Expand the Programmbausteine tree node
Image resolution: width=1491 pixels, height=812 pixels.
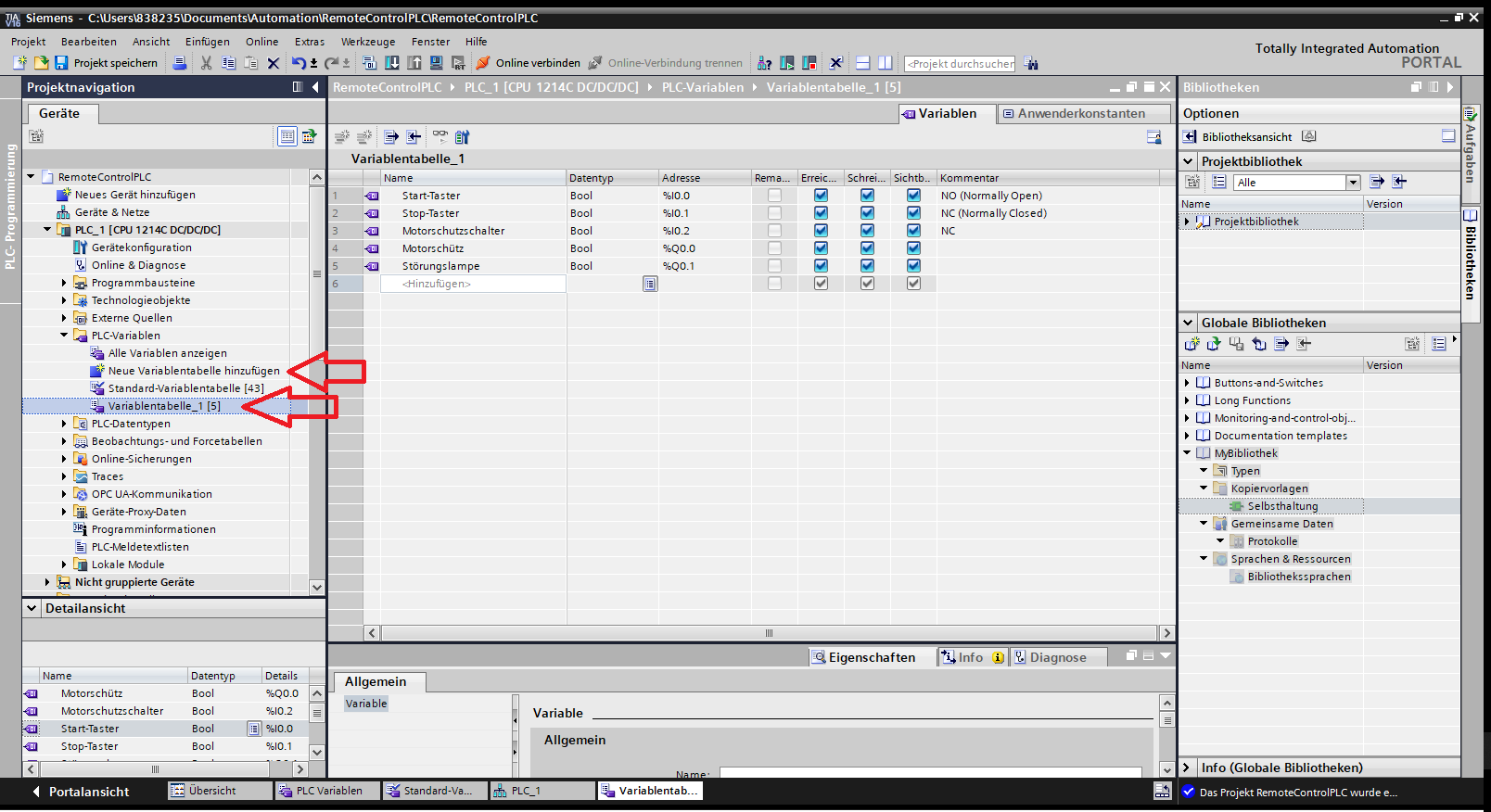(x=64, y=283)
